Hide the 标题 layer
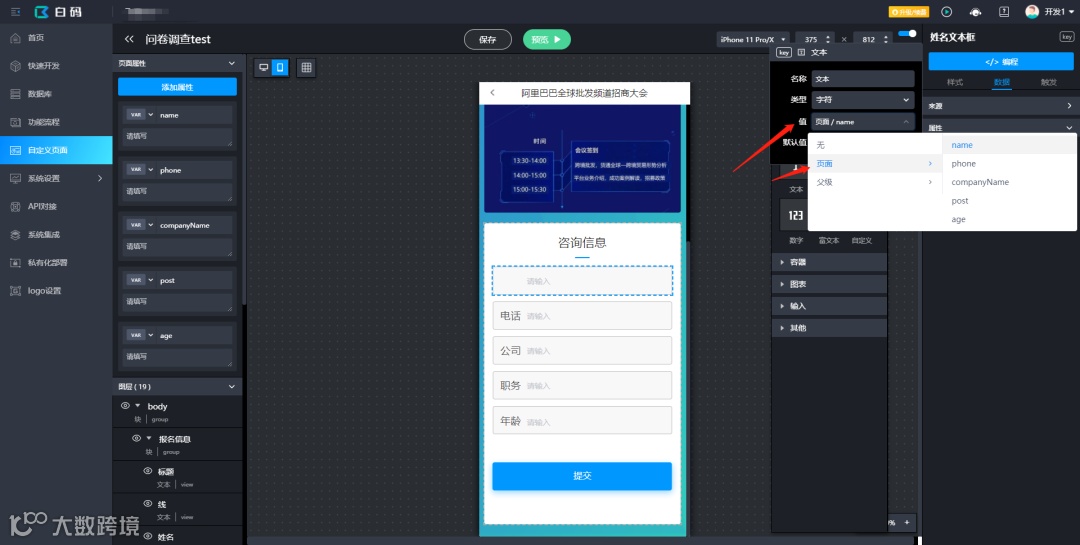1080x545 pixels. pos(147,471)
